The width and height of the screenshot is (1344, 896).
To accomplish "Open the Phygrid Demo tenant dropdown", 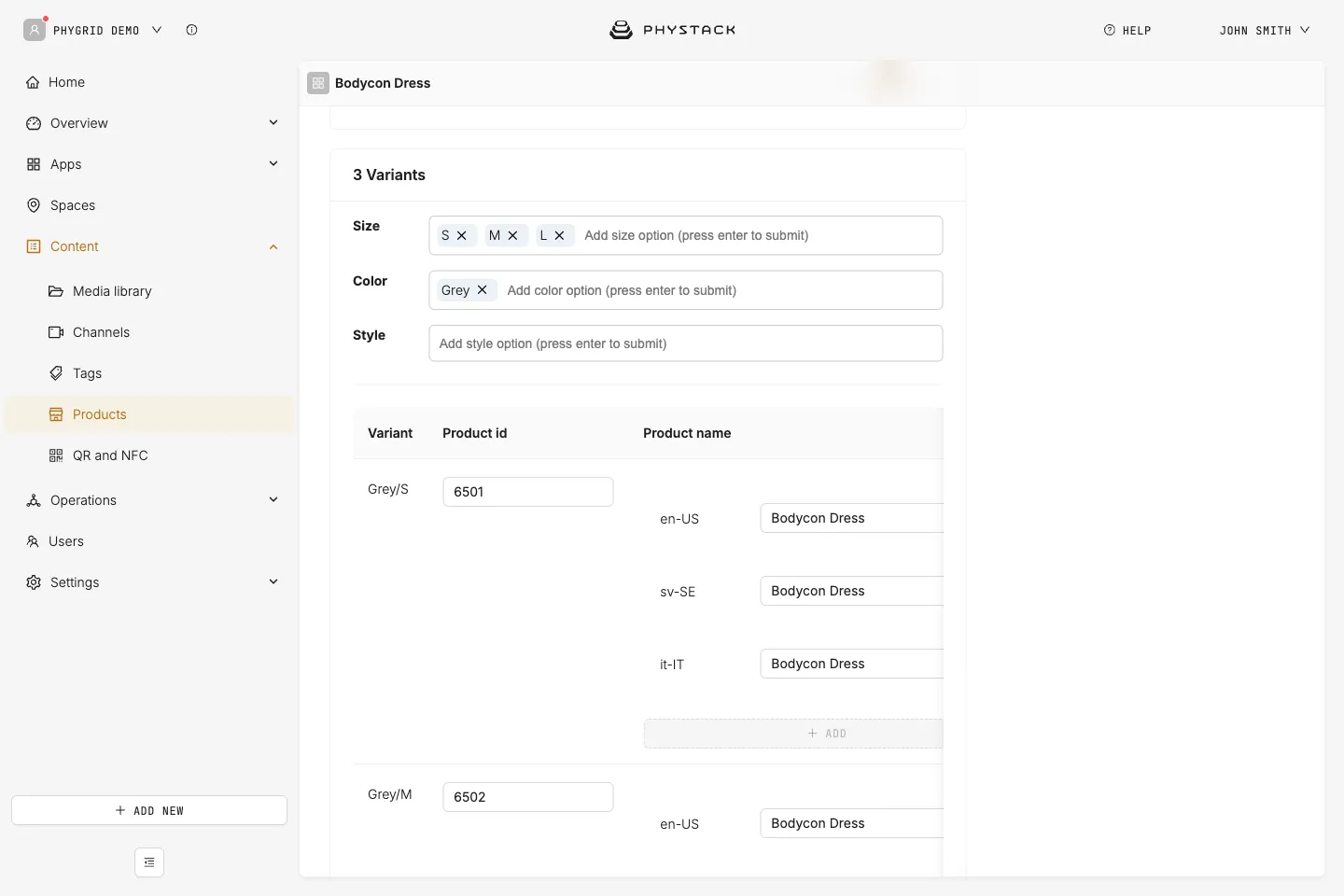I will click(x=107, y=30).
